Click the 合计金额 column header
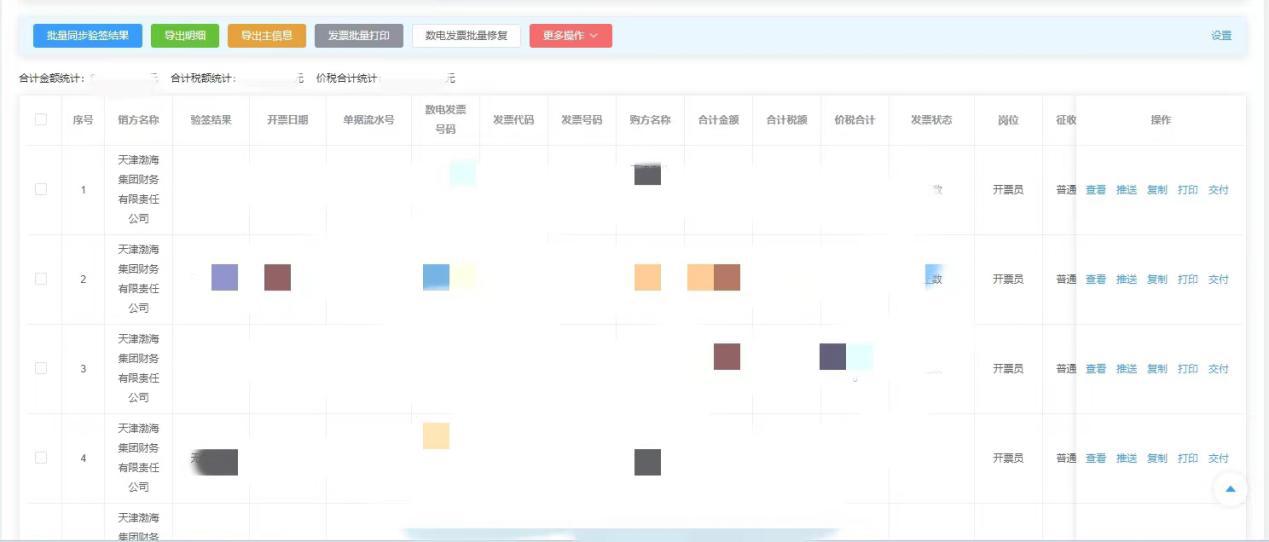1269x542 pixels. coord(718,120)
